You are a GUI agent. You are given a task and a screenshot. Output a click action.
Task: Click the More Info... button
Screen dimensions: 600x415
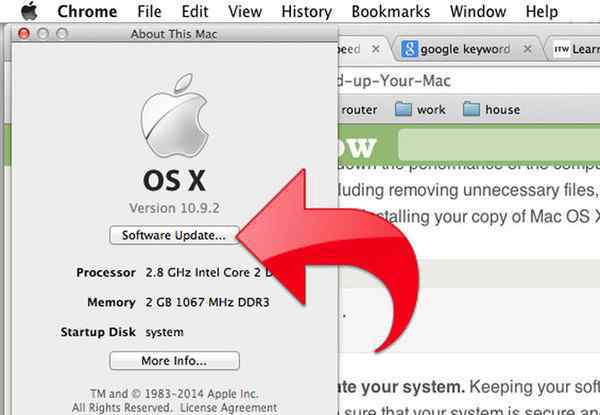(174, 361)
